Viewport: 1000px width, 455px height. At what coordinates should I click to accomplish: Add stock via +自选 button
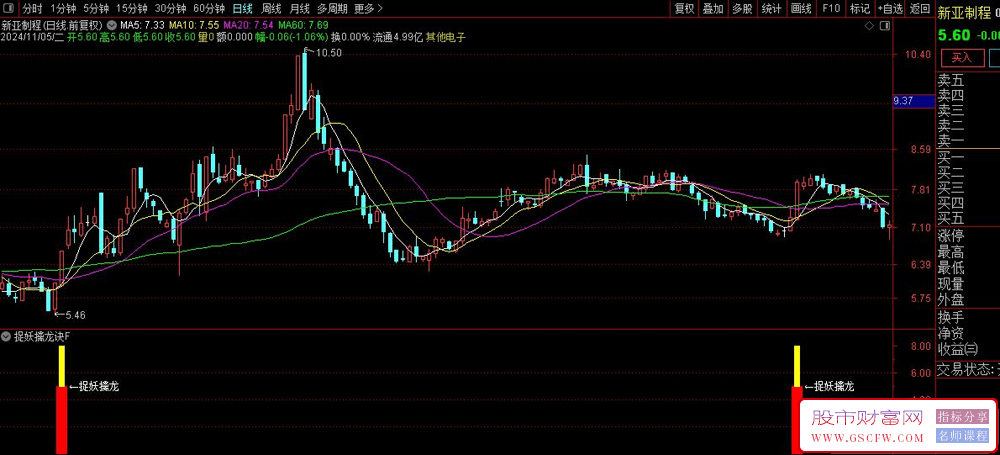(x=890, y=8)
